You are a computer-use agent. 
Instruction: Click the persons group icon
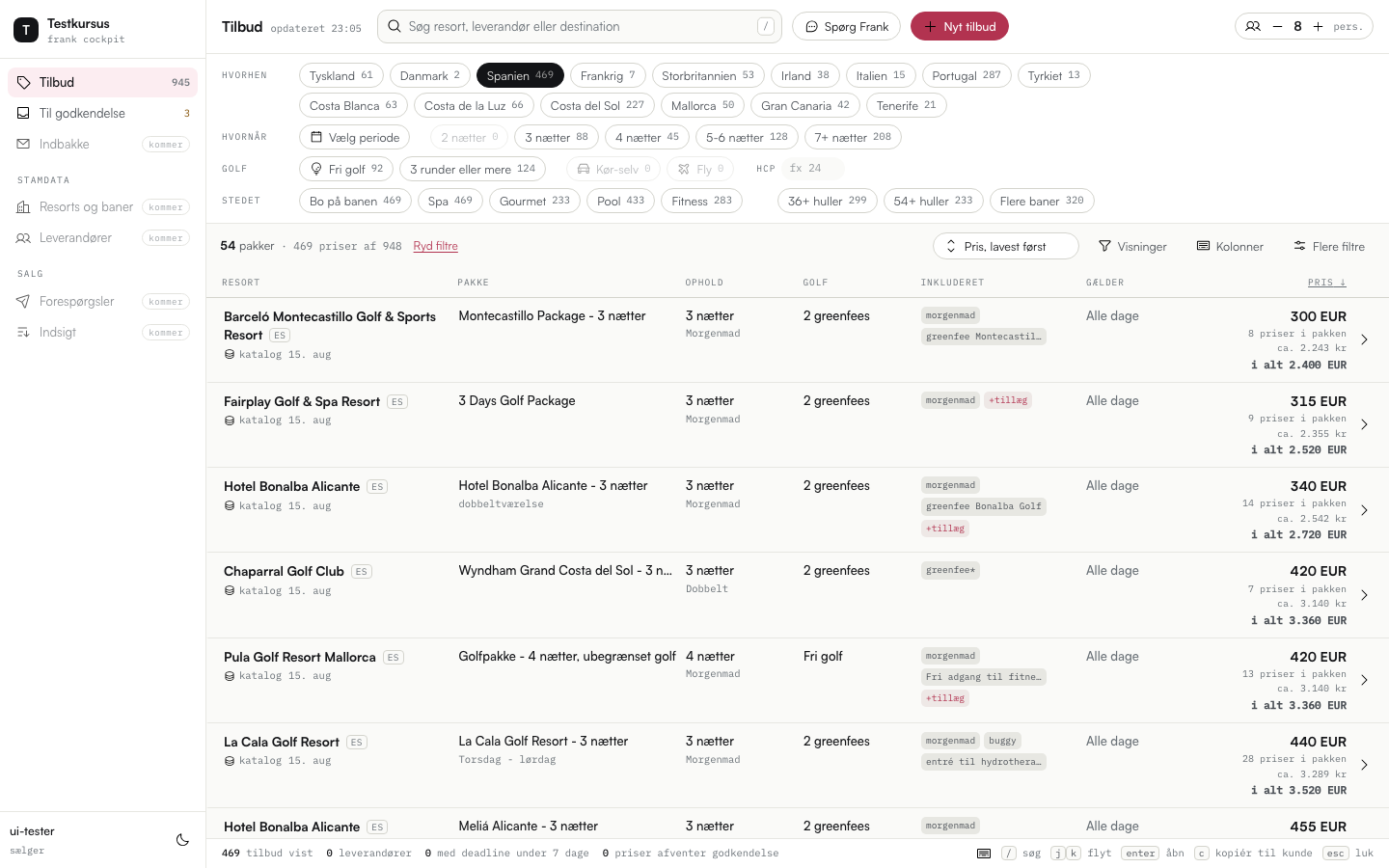[x=1253, y=27]
